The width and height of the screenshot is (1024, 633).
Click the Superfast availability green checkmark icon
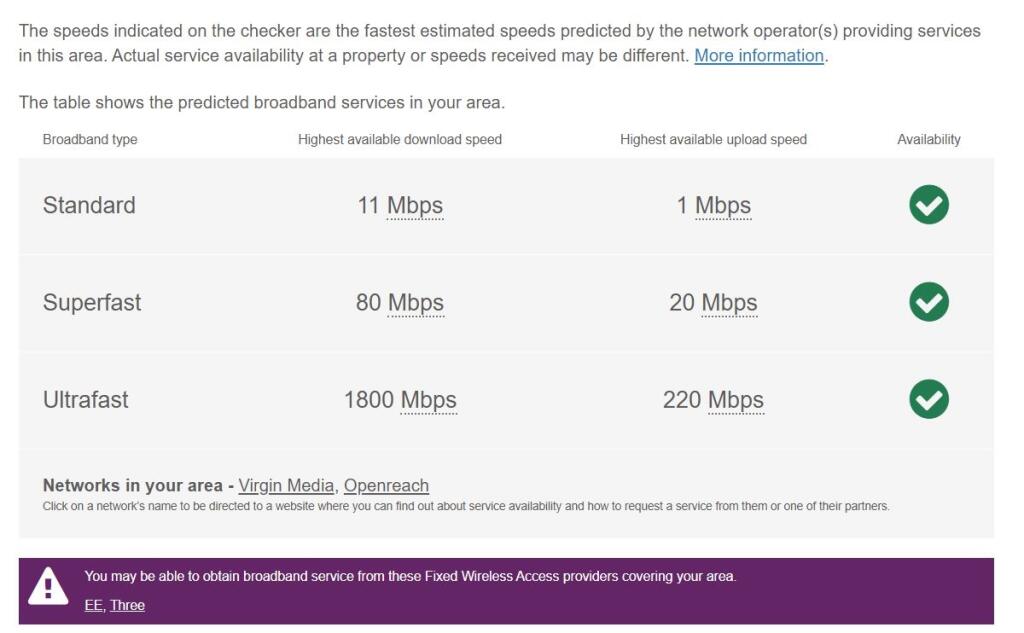928,302
